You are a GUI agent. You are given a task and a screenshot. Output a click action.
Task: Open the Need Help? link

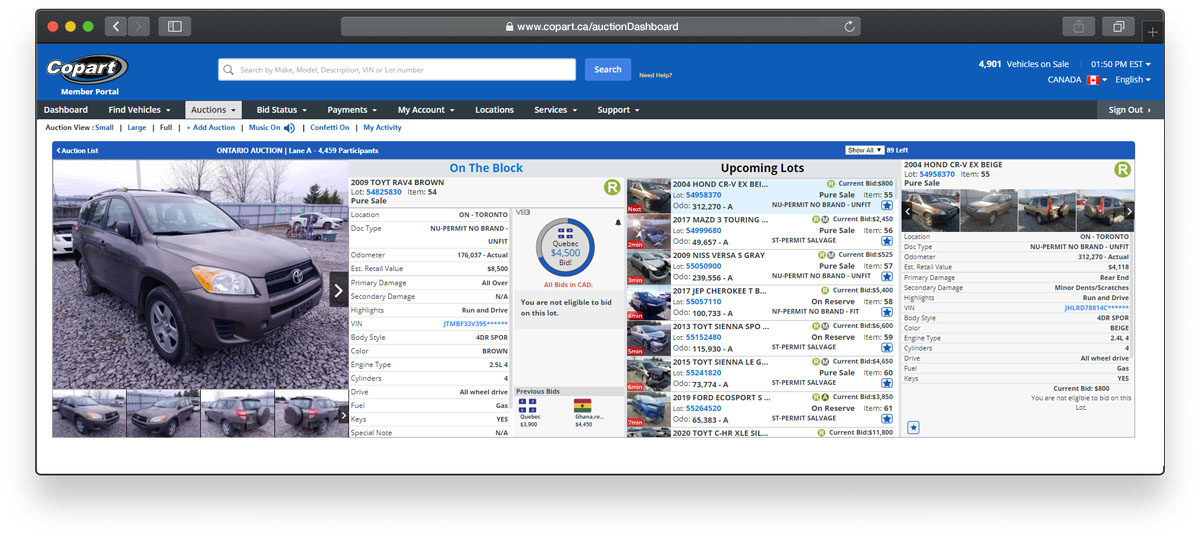[x=655, y=75]
